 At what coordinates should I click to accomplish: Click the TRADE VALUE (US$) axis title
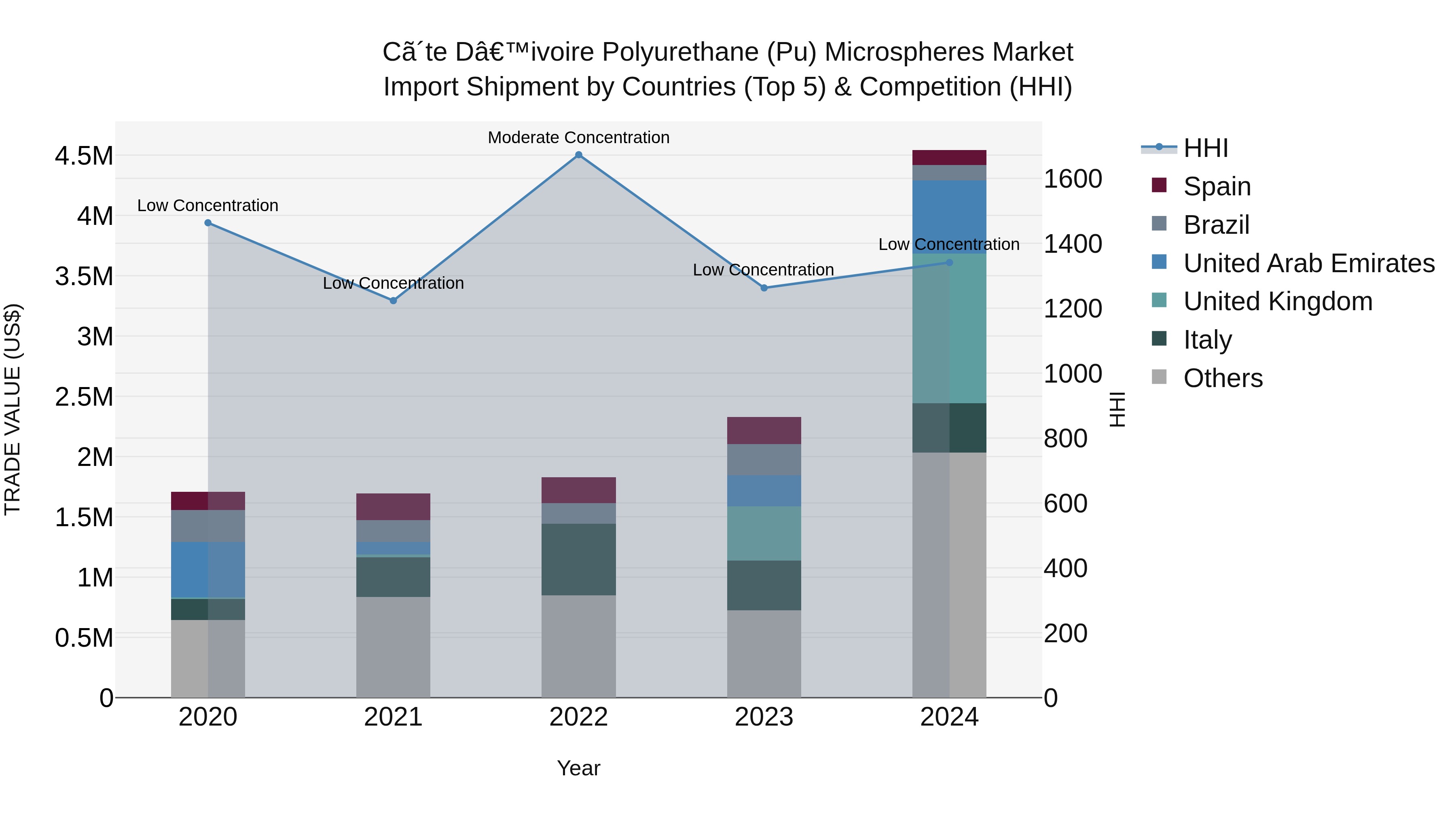tap(13, 409)
